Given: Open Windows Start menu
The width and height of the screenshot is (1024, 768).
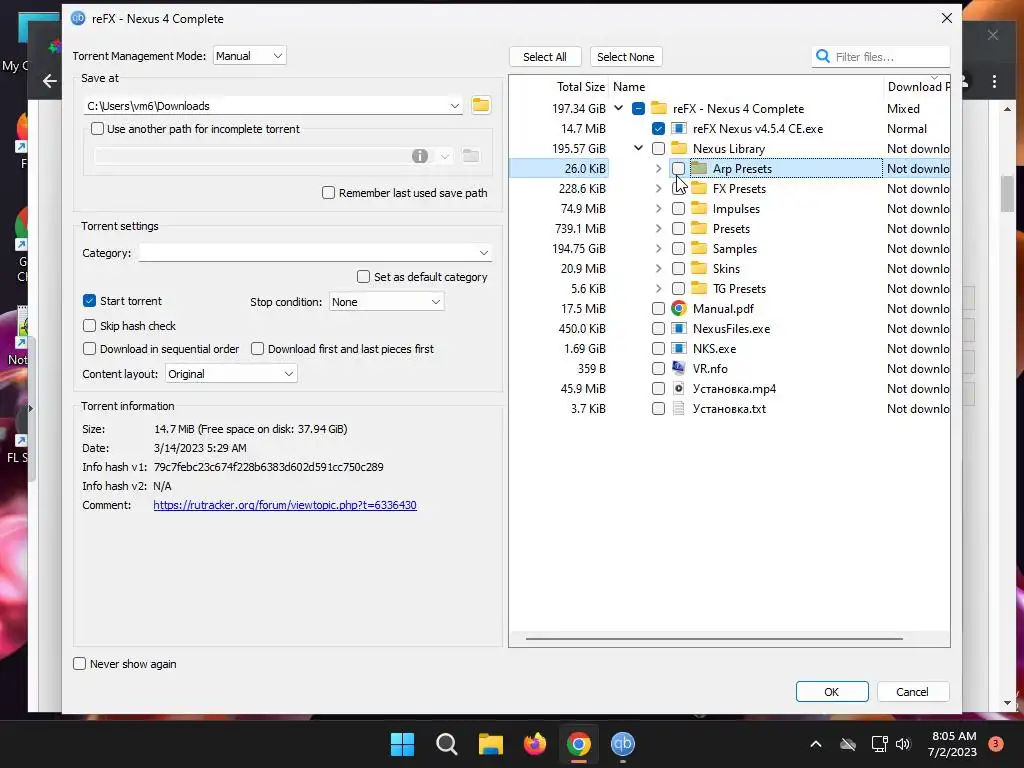Looking at the screenshot, I should (x=402, y=744).
